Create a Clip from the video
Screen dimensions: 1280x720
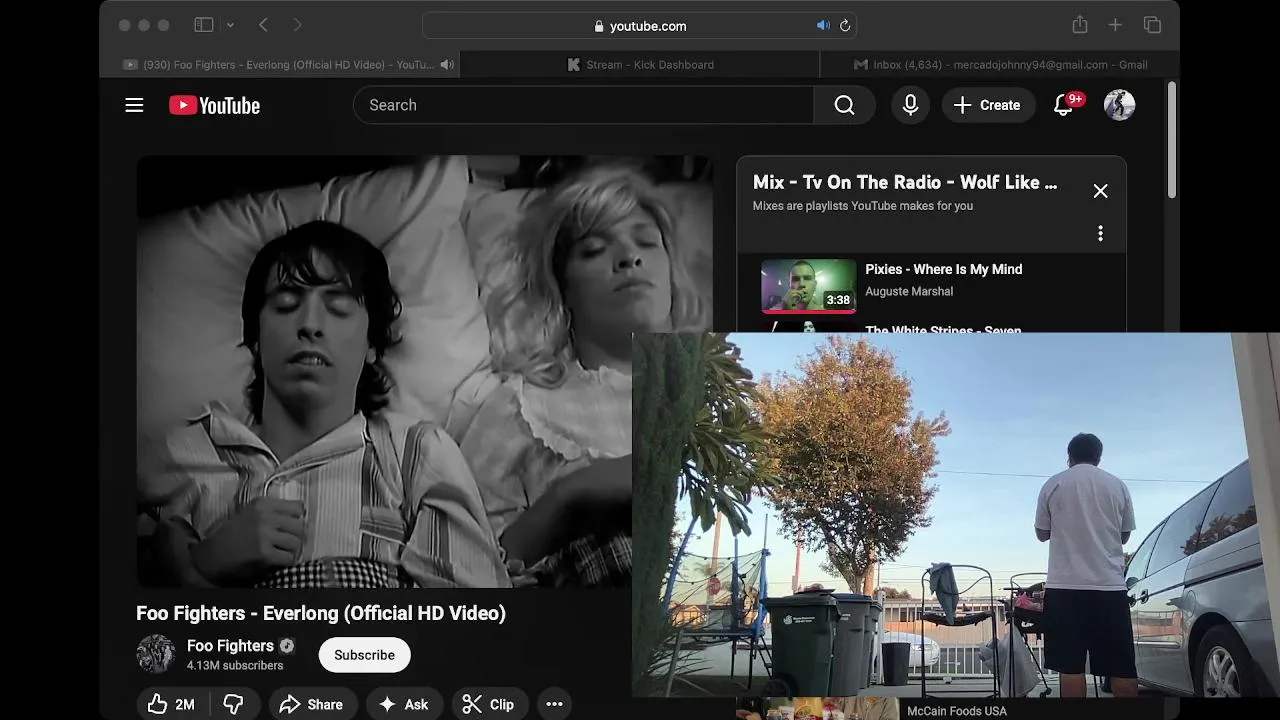pos(489,704)
